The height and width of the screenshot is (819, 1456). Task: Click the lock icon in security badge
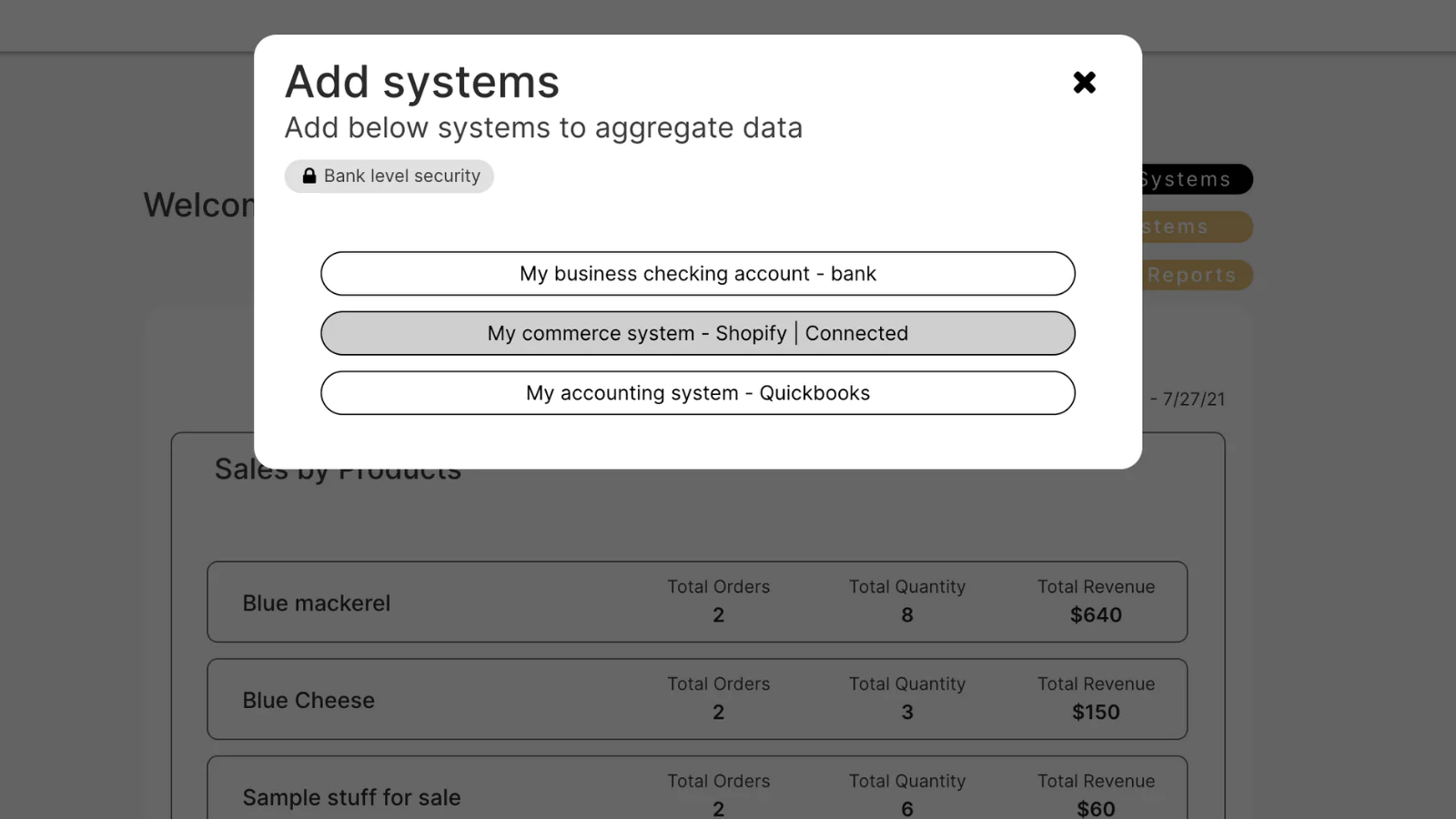[x=309, y=176]
